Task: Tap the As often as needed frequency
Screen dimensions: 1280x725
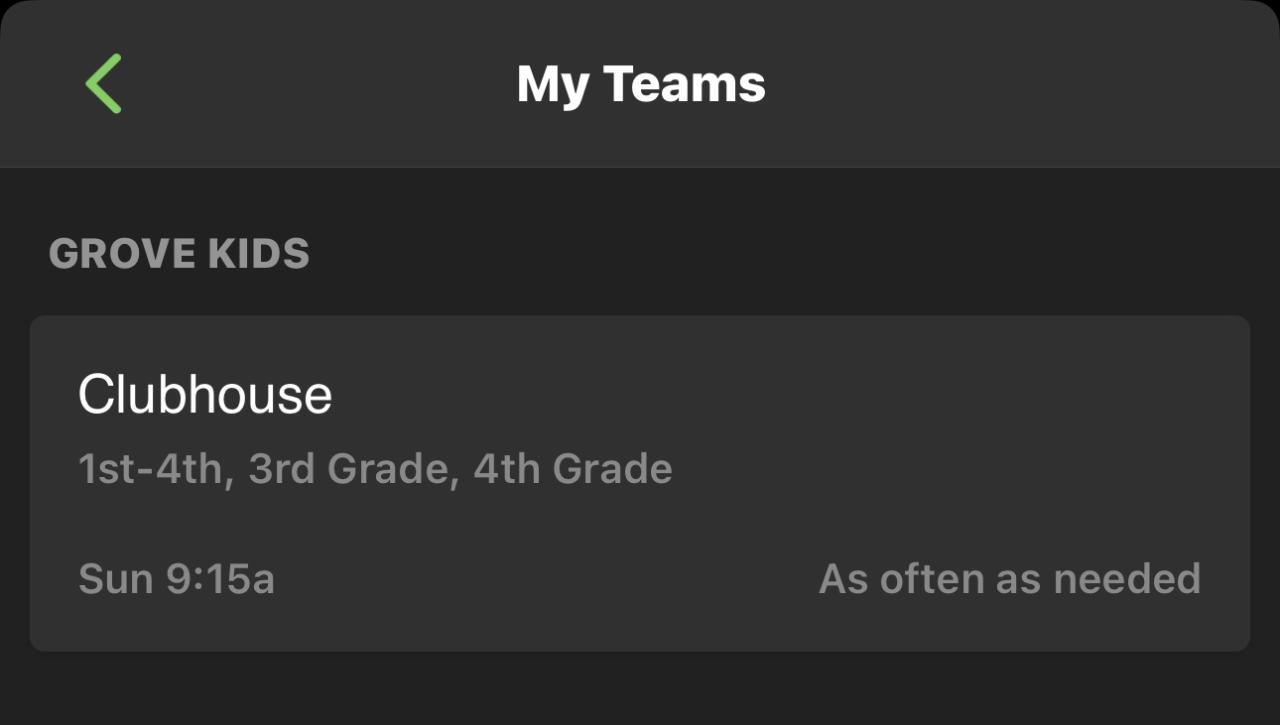Action: coord(1009,579)
